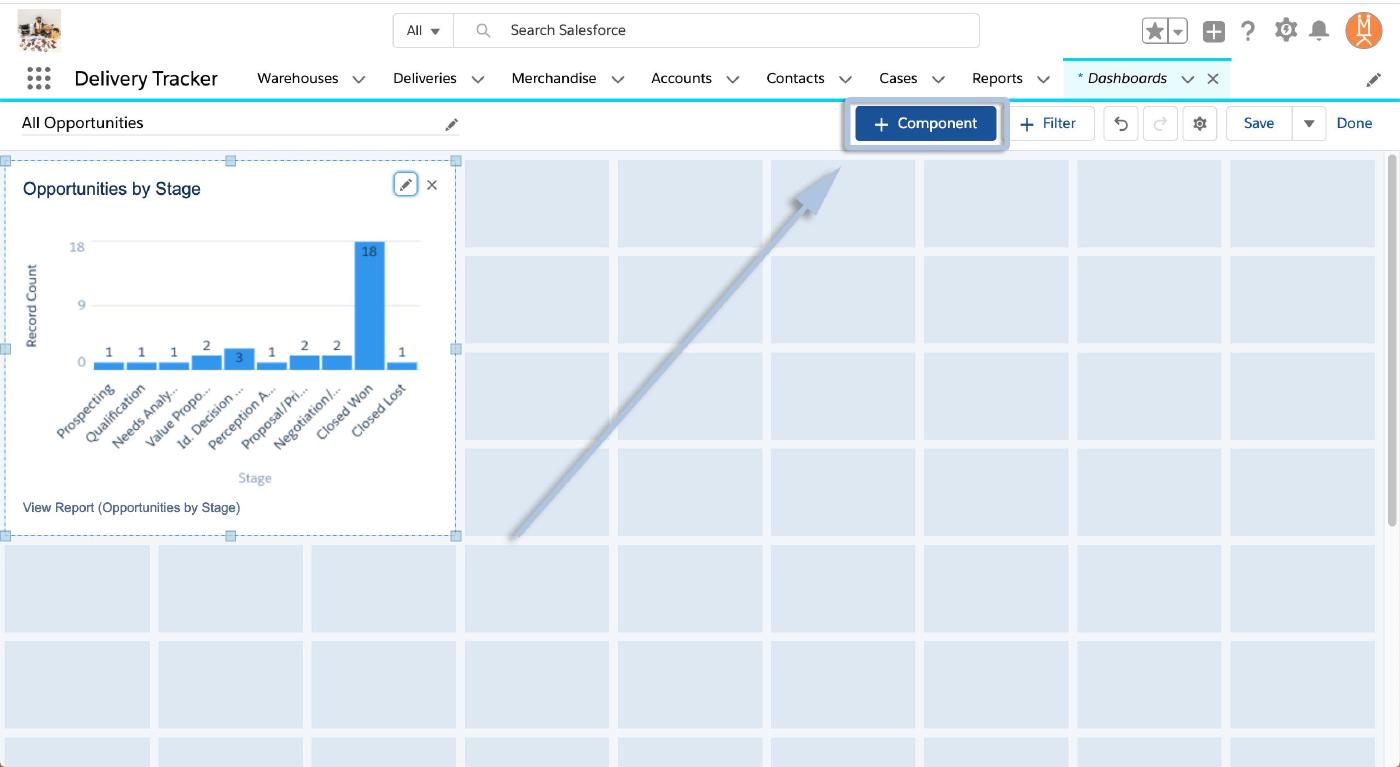Expand the Save options dropdown arrow
This screenshot has height=767, width=1400.
click(1308, 124)
